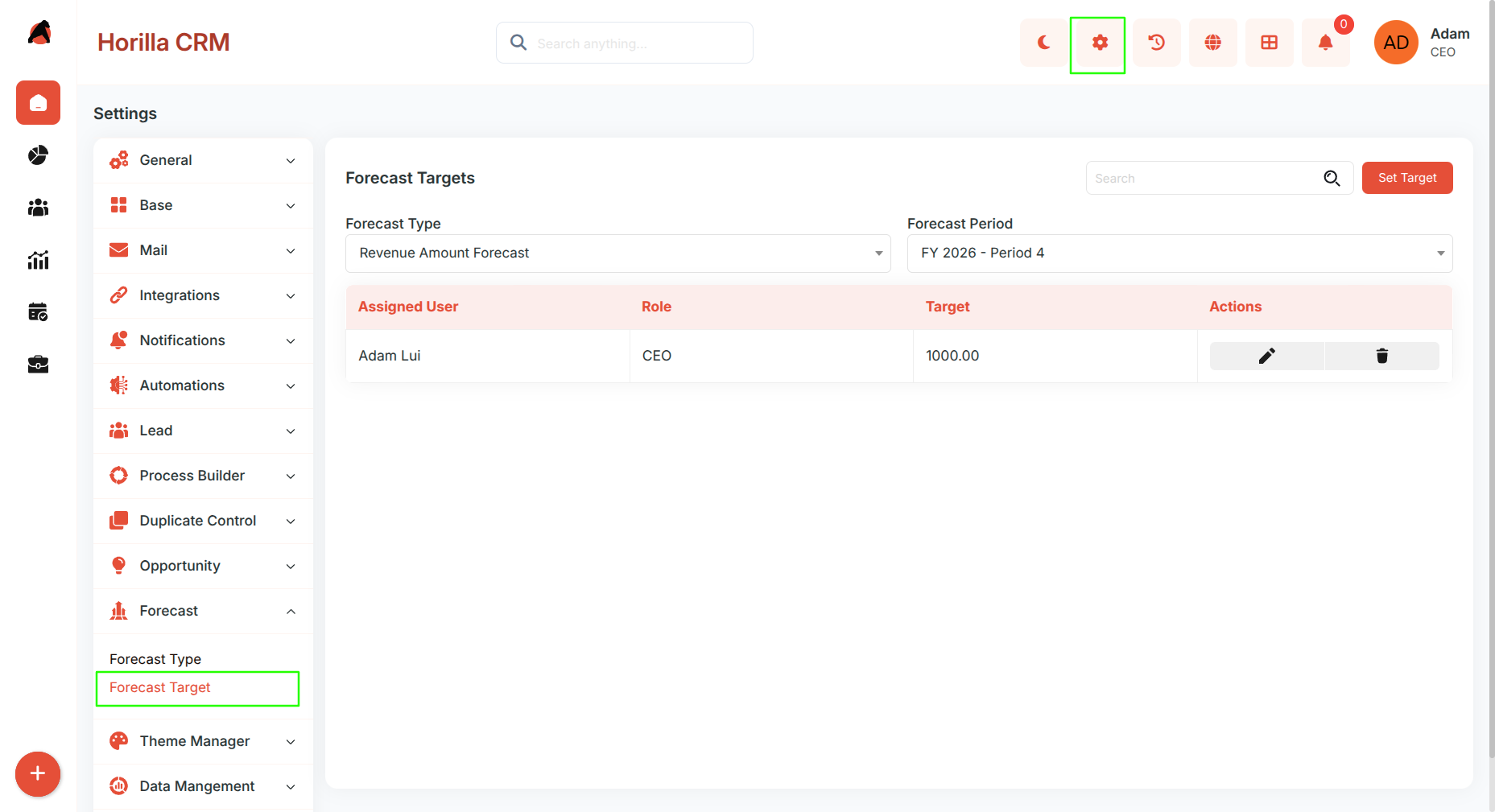Click the Forecast Targets search magnifier icon
This screenshot has width=1495, height=812.
[1332, 178]
